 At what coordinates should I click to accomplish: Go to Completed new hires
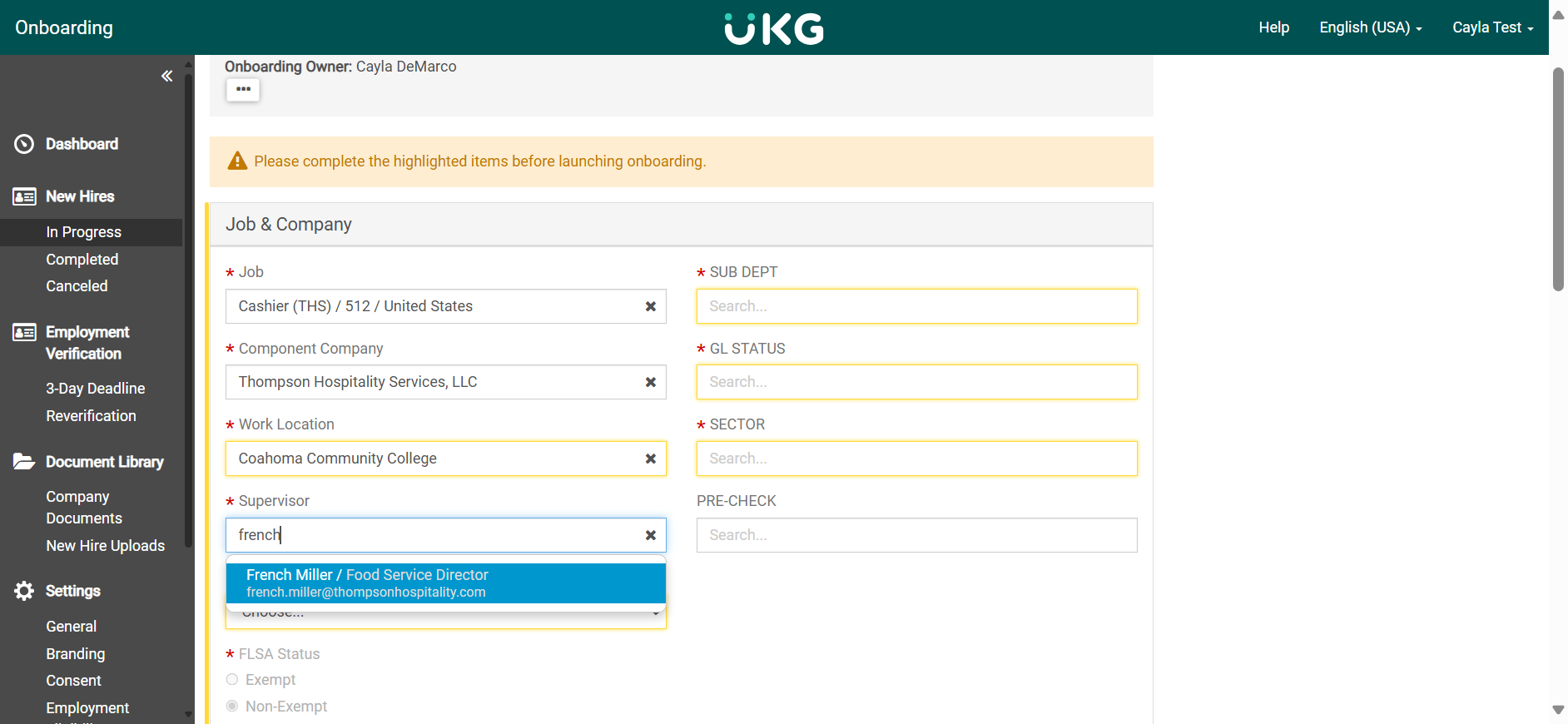click(x=82, y=260)
